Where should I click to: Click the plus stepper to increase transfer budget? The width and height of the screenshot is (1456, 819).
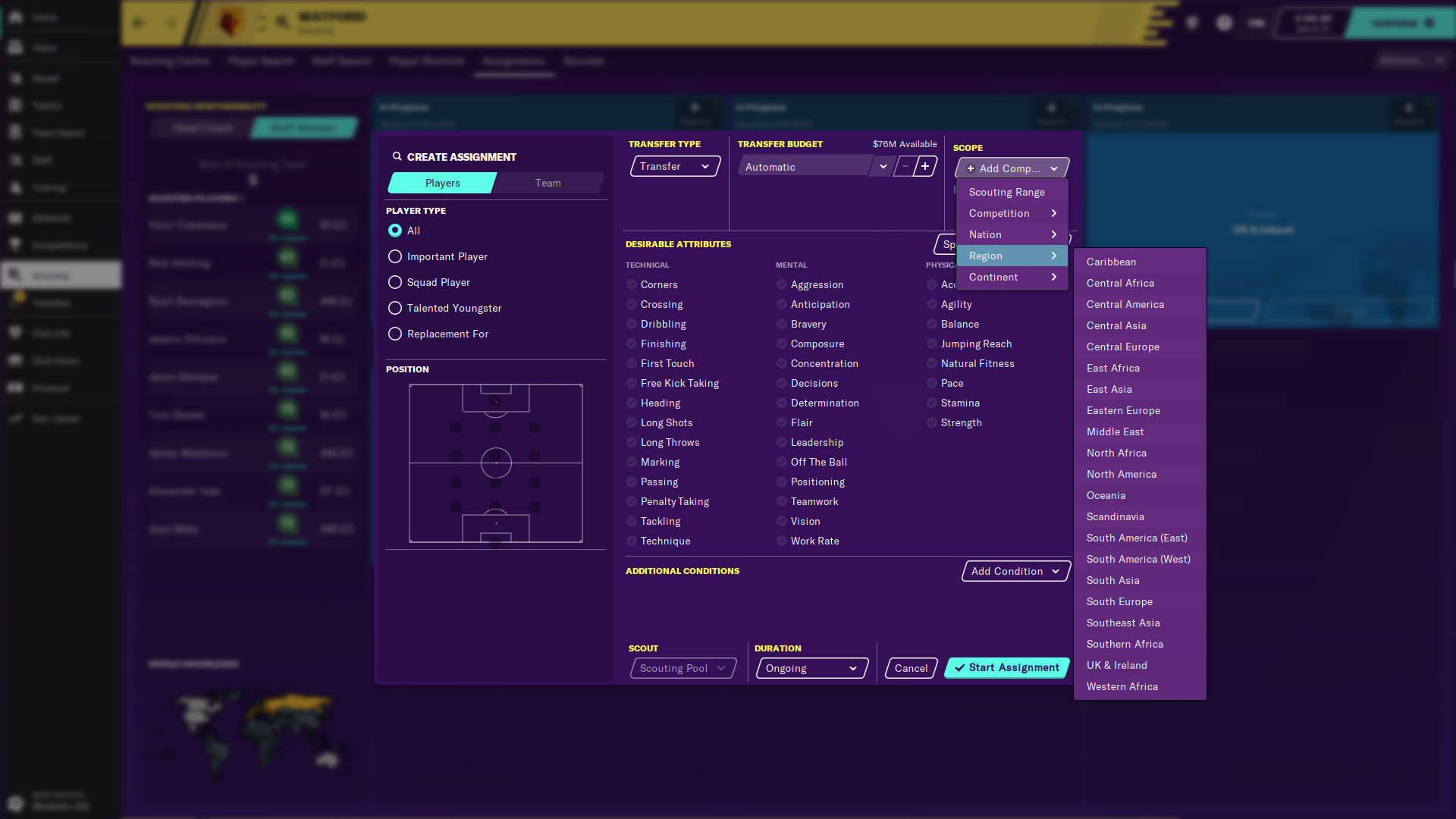[925, 165]
